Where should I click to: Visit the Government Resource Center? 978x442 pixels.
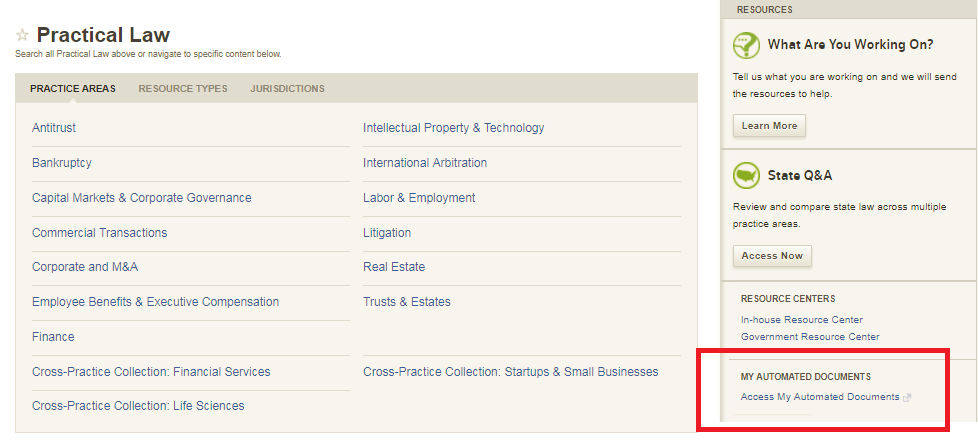coord(810,337)
